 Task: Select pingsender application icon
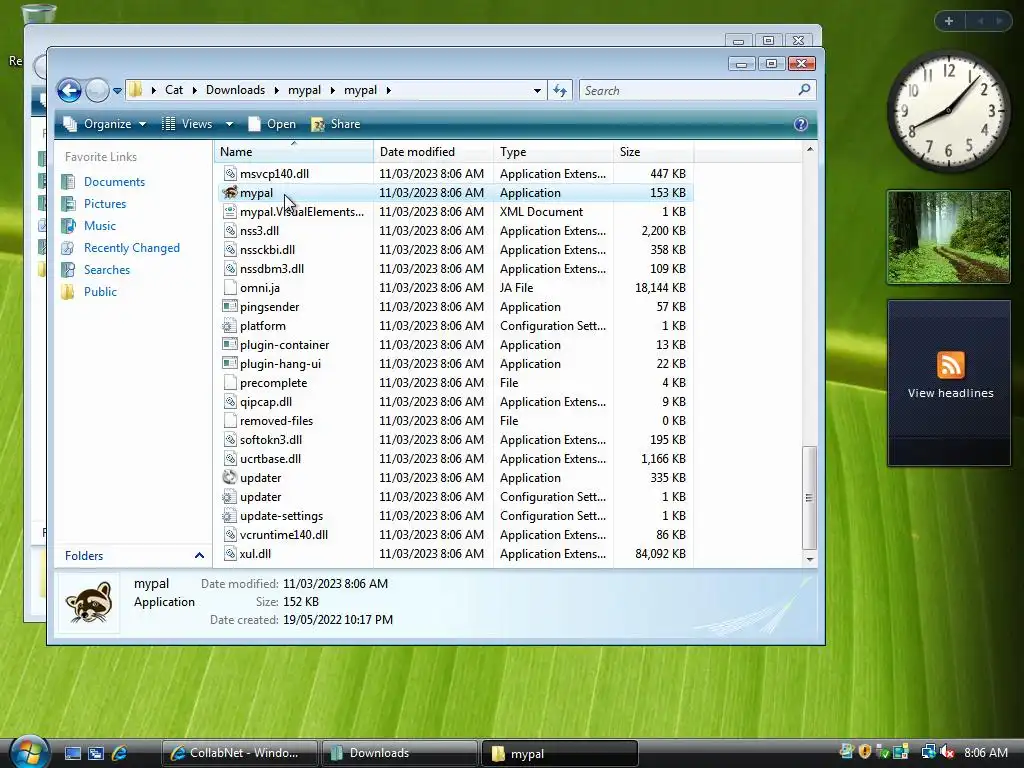pyautogui.click(x=230, y=306)
